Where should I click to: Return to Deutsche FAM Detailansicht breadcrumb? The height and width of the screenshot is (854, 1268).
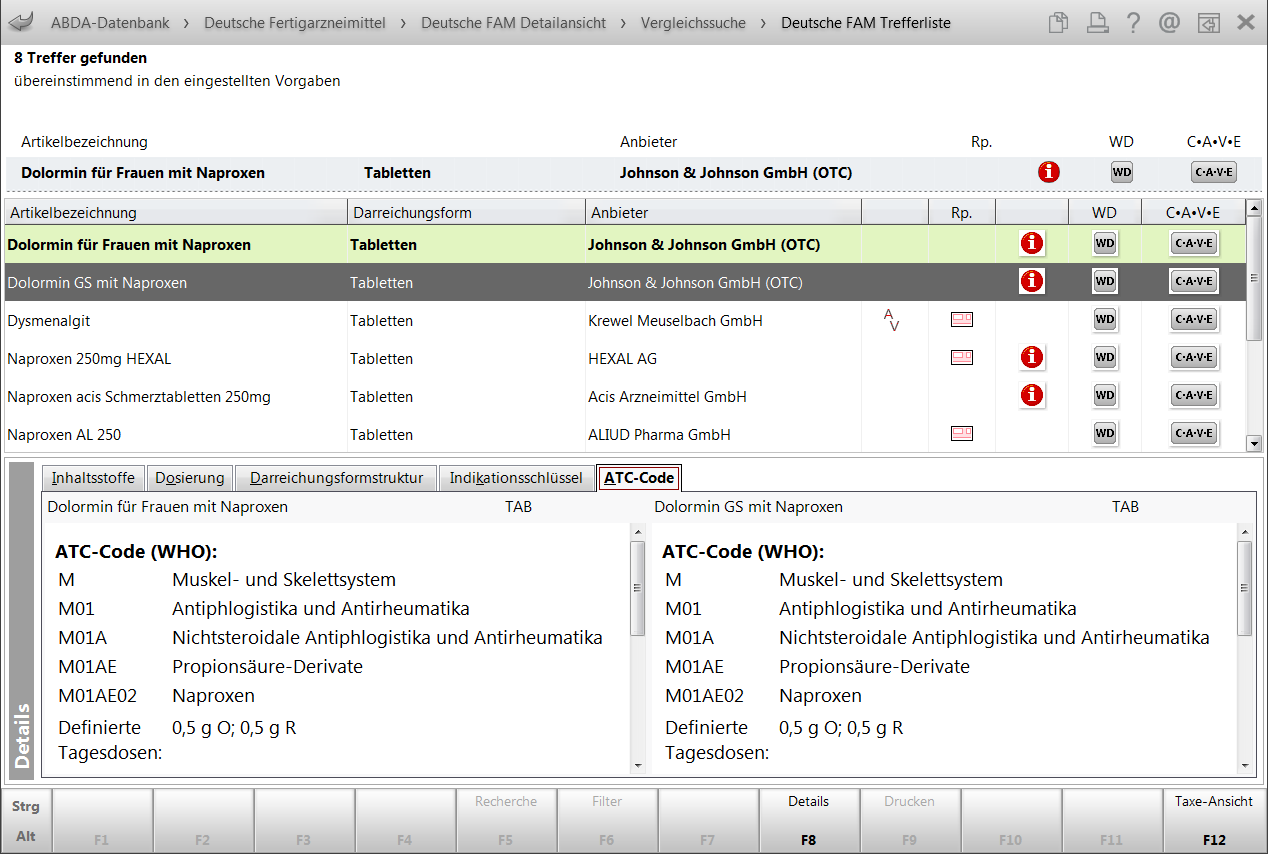point(513,22)
